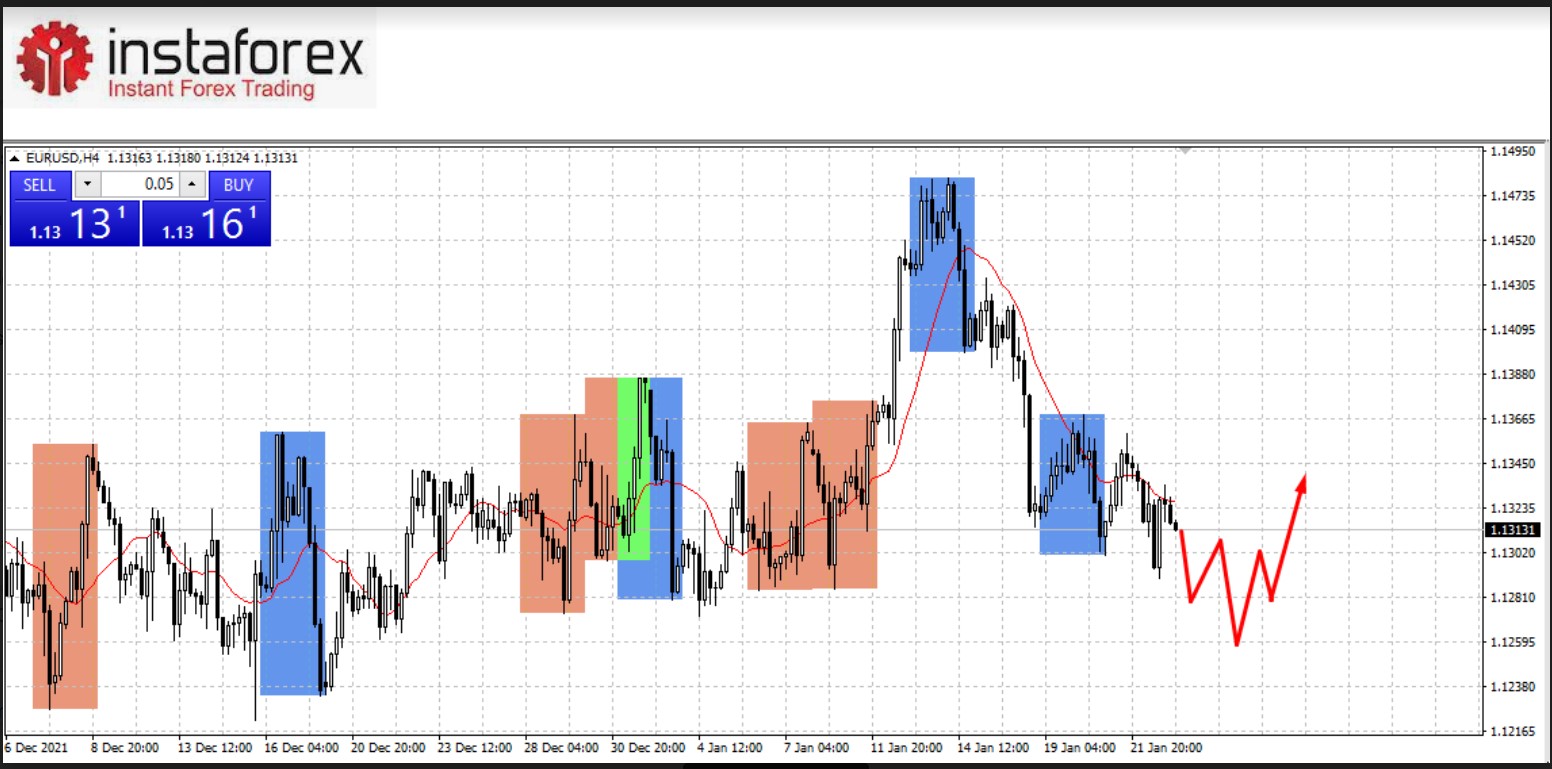Click the 1.13020 price scale label
The width and height of the screenshot is (1552, 769).
pyautogui.click(x=1512, y=553)
